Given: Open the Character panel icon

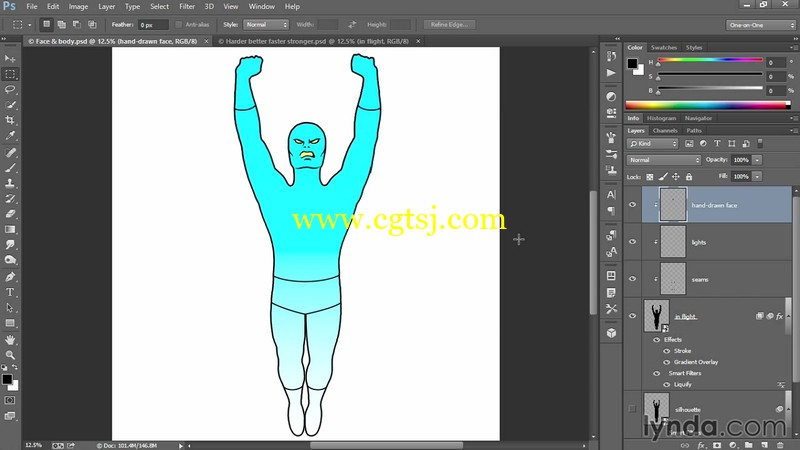Looking at the screenshot, I should tap(611, 194).
